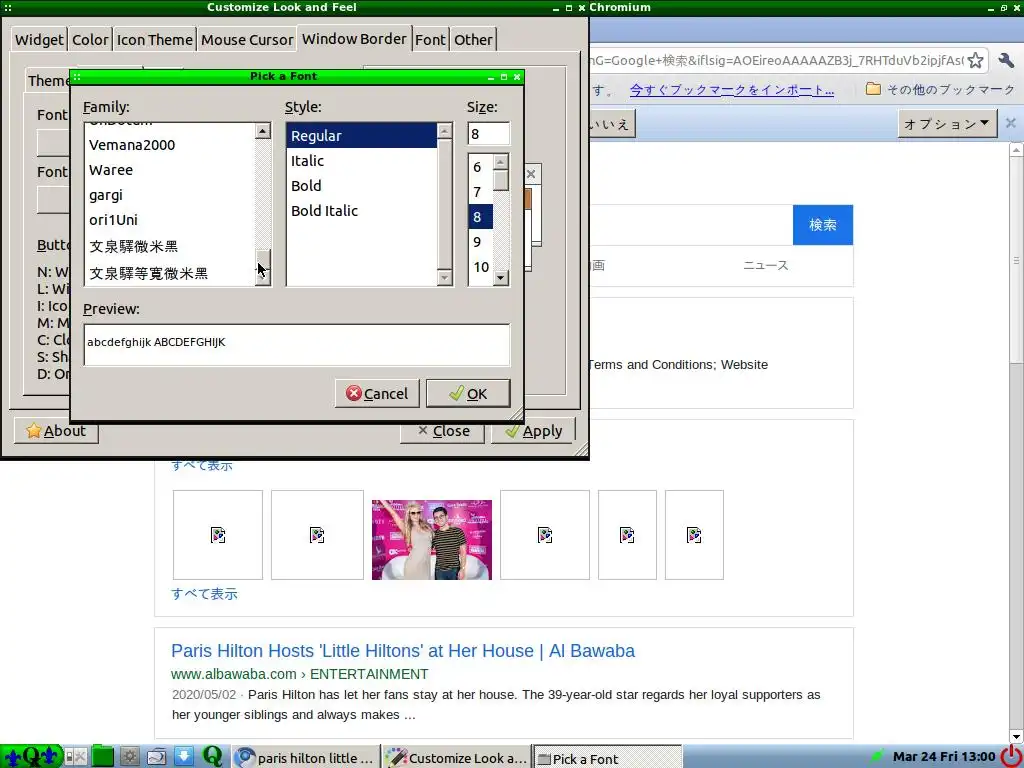1024x768 pixels.
Task: Select the Window Border tab
Action: pos(354,39)
